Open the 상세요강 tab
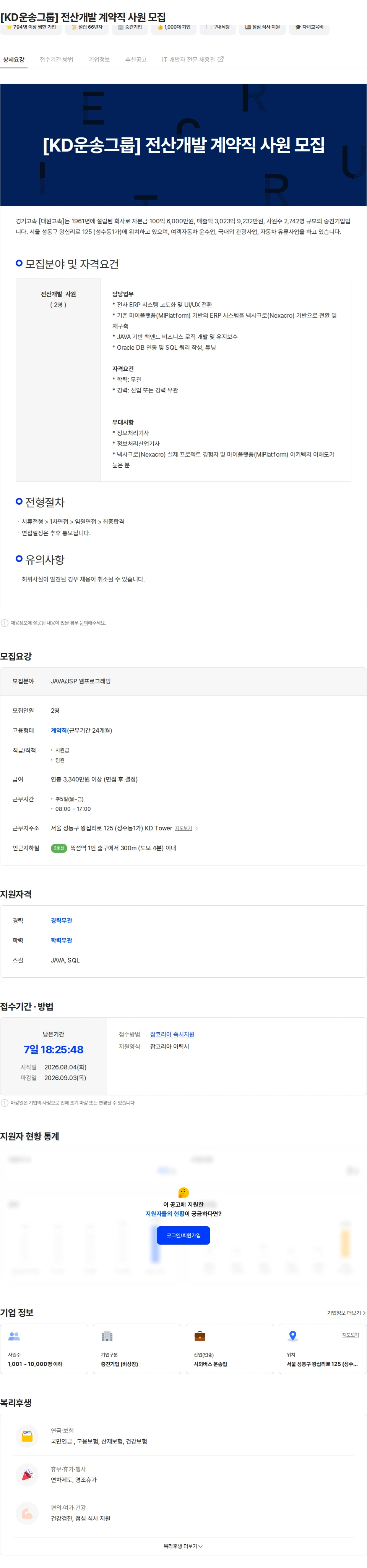This screenshot has width=367, height=1568. coord(13,60)
